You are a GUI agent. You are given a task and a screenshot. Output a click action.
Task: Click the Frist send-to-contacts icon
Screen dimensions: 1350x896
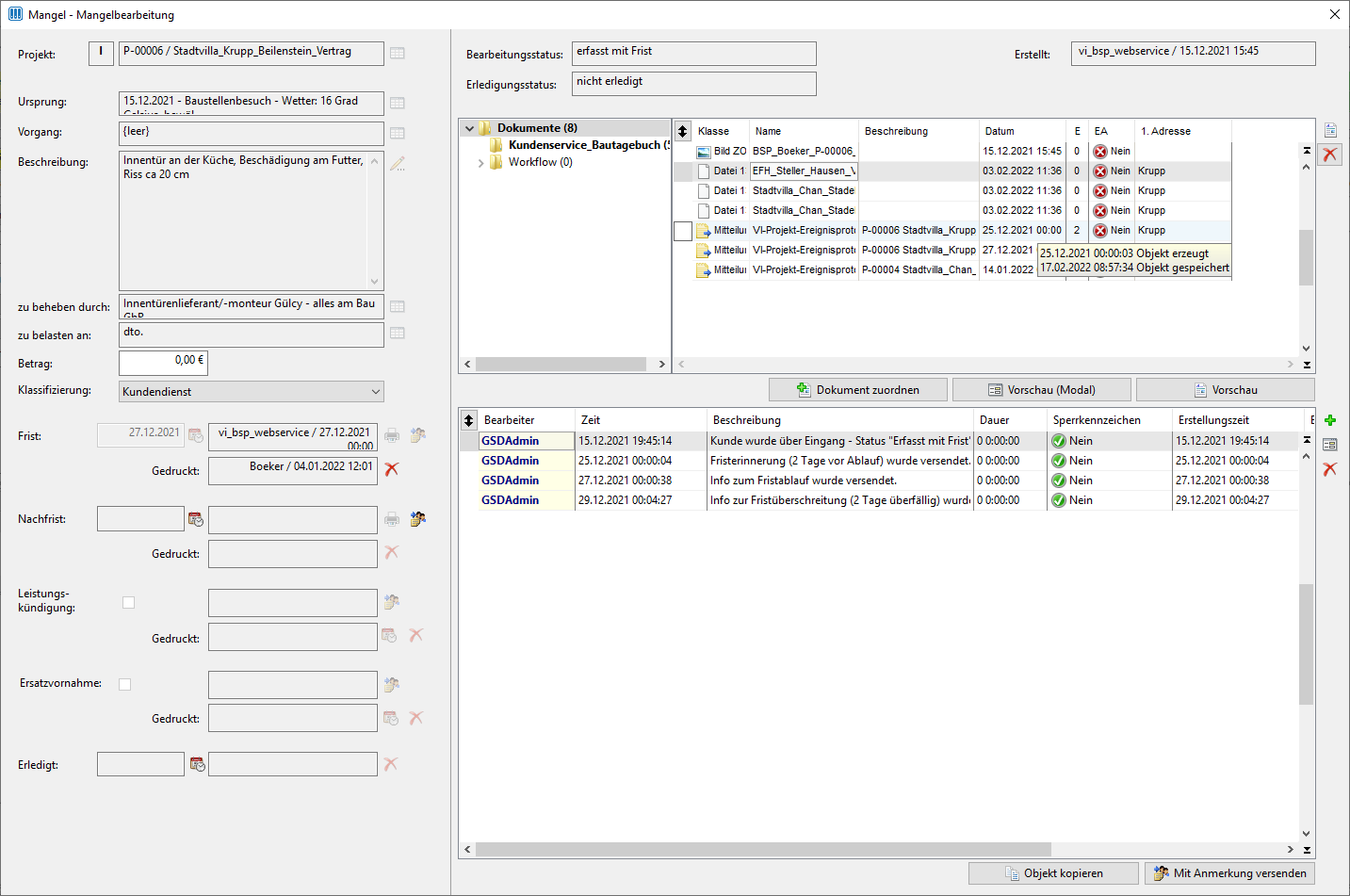click(417, 435)
